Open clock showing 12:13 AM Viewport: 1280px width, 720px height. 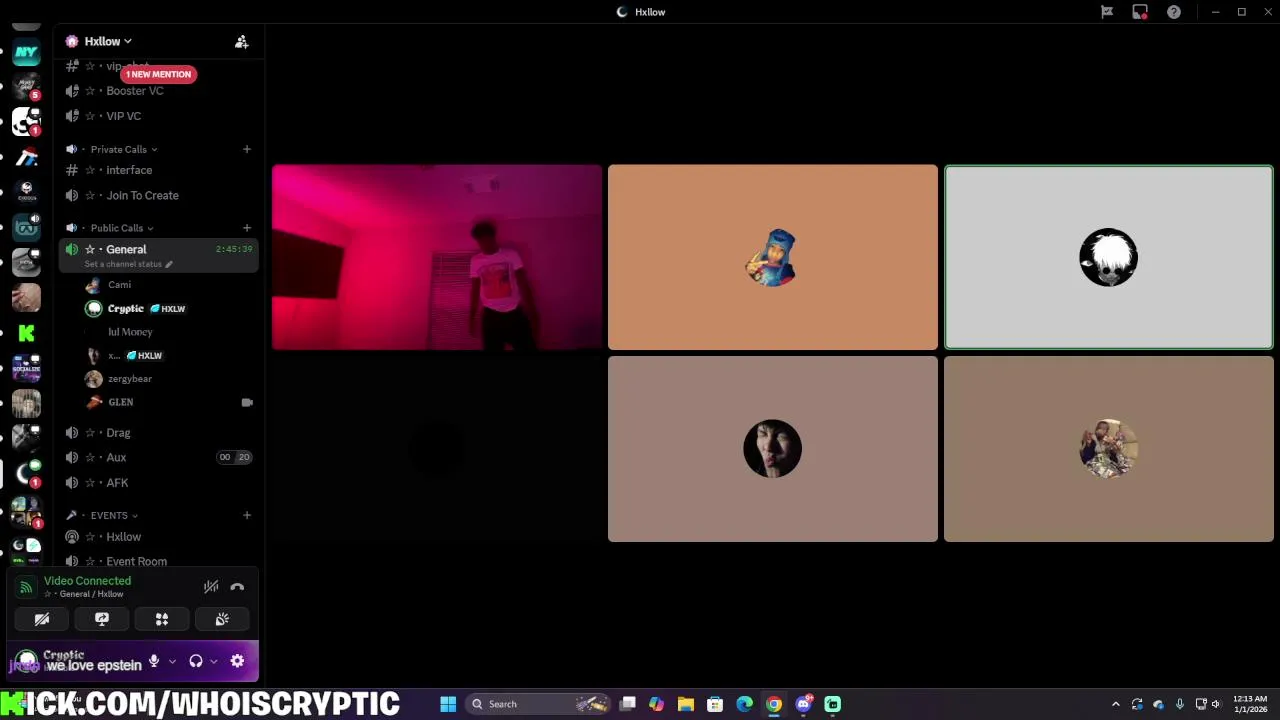pyautogui.click(x=1250, y=704)
